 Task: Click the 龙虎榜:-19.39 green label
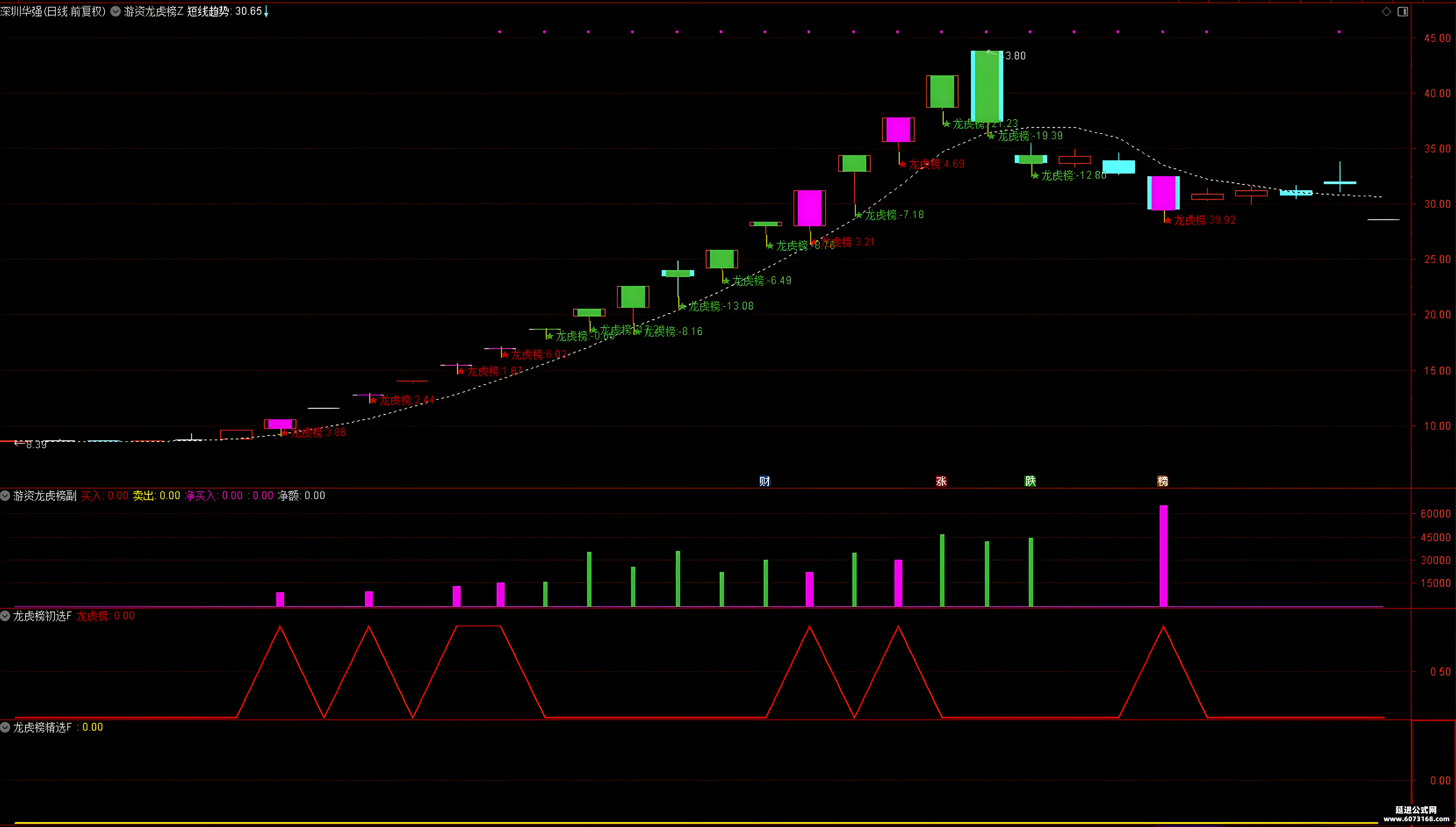click(x=1030, y=136)
